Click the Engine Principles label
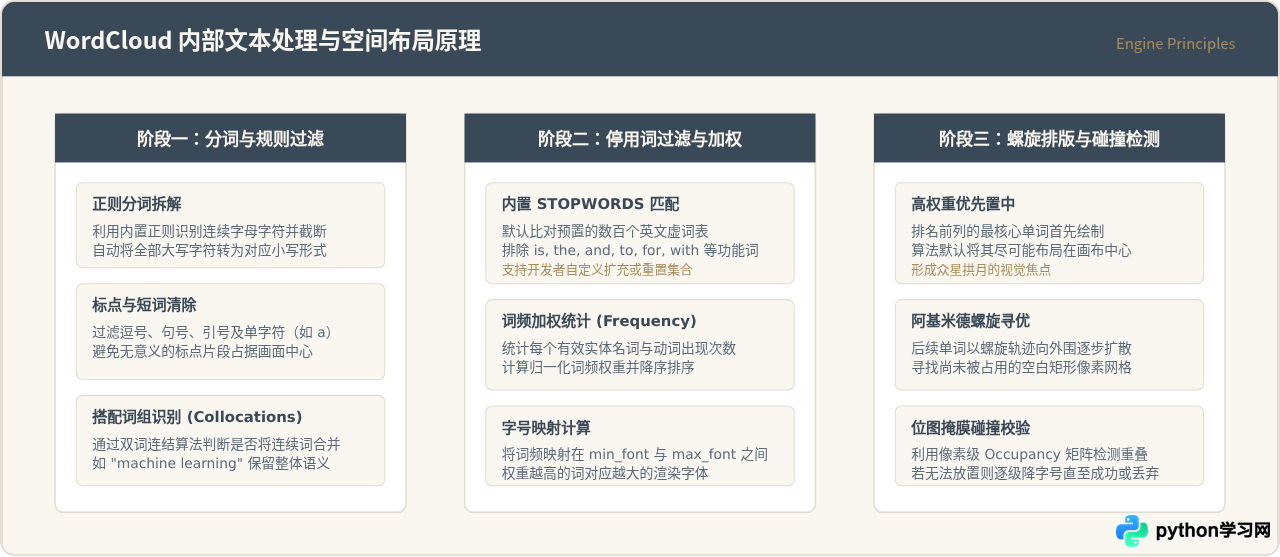The width and height of the screenshot is (1280, 557). coord(1175,44)
